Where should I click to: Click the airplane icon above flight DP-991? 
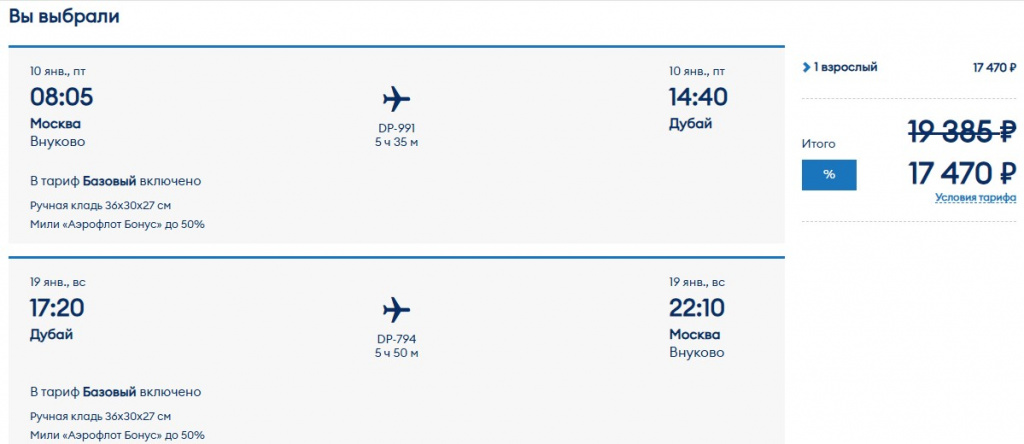(x=396, y=99)
